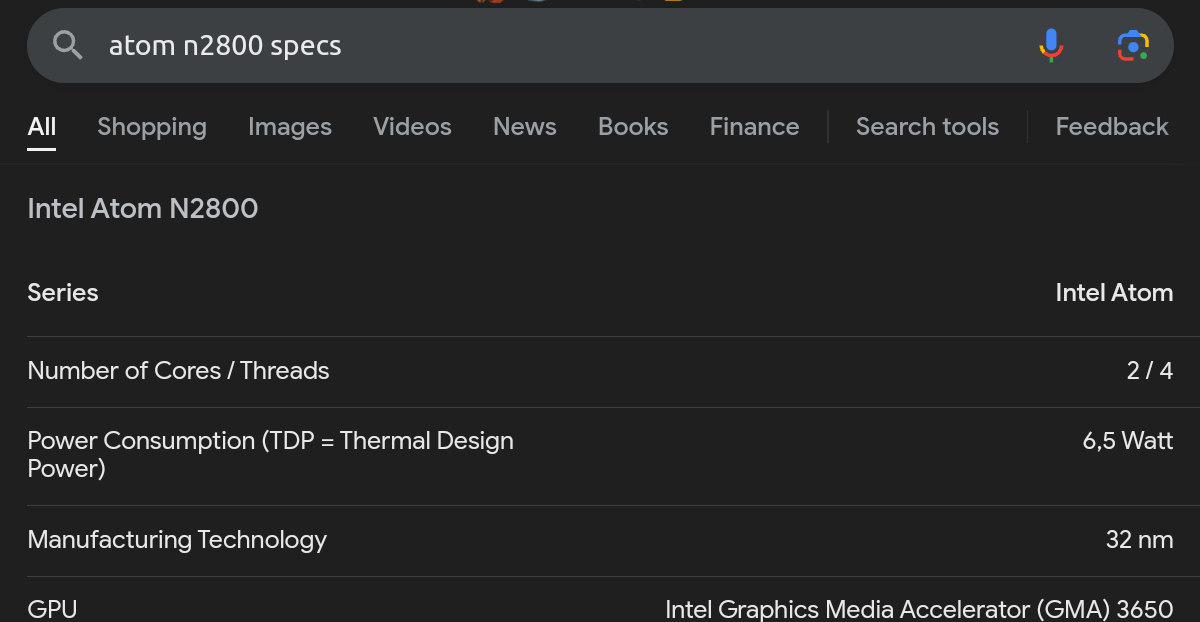Viewport: 1200px width, 622px height.
Task: Switch to the Shopping tab
Action: [x=152, y=127]
